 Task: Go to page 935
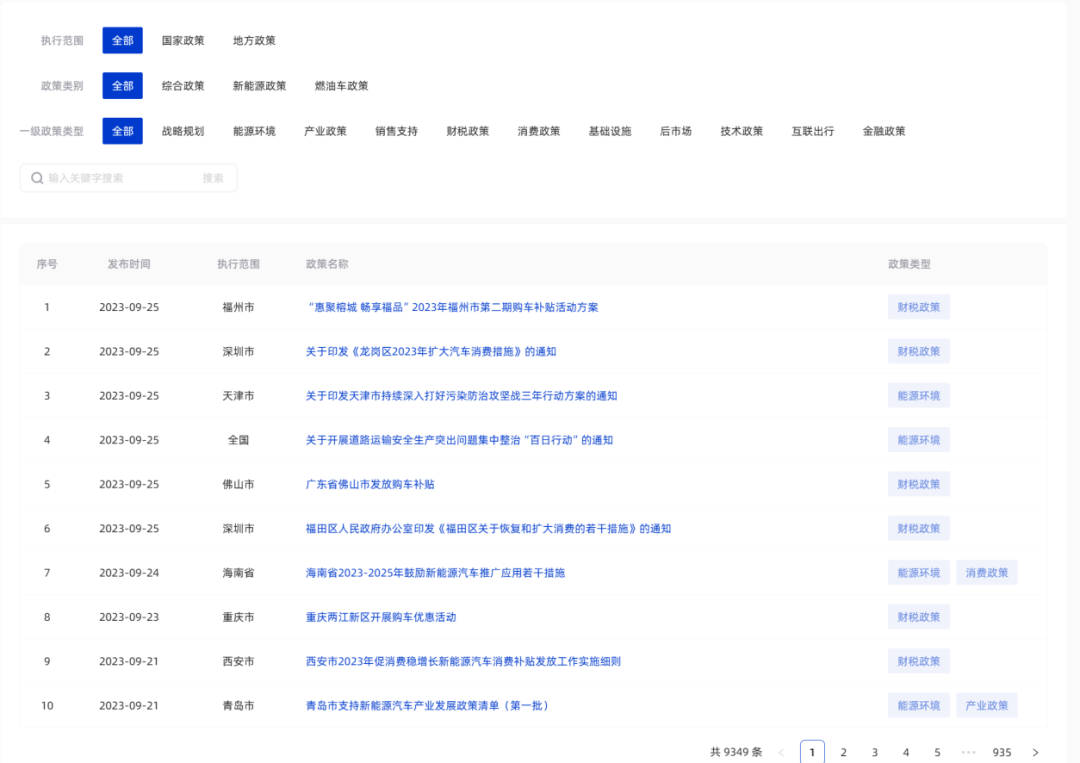coord(1001,752)
